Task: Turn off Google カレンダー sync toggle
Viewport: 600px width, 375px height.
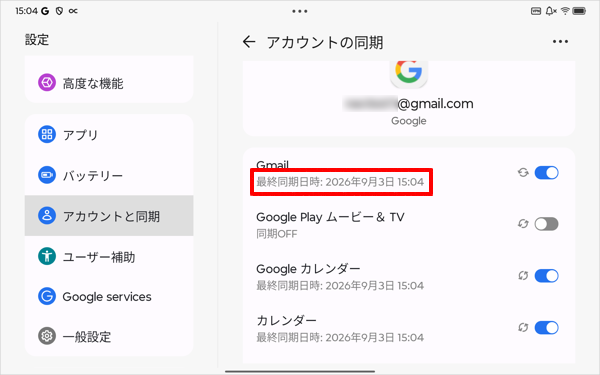Action: click(x=546, y=276)
